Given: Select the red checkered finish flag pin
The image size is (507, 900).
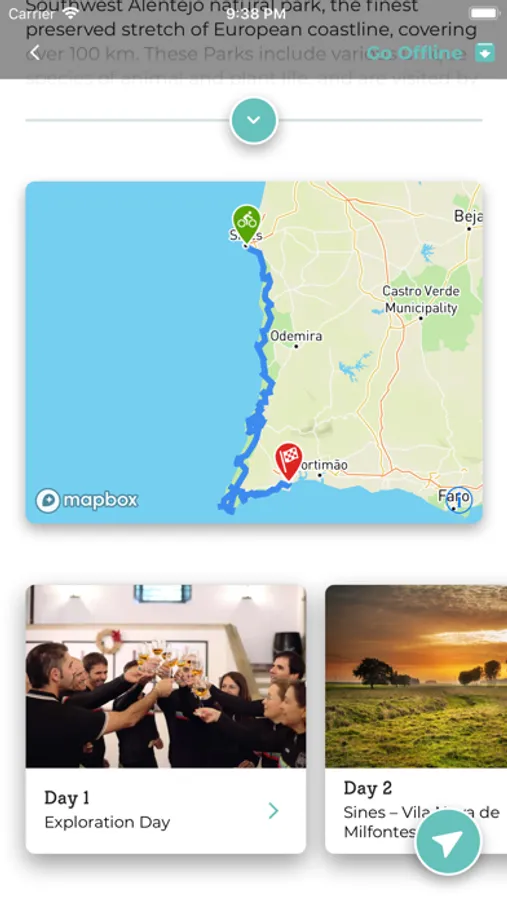Looking at the screenshot, I should pos(289,461).
